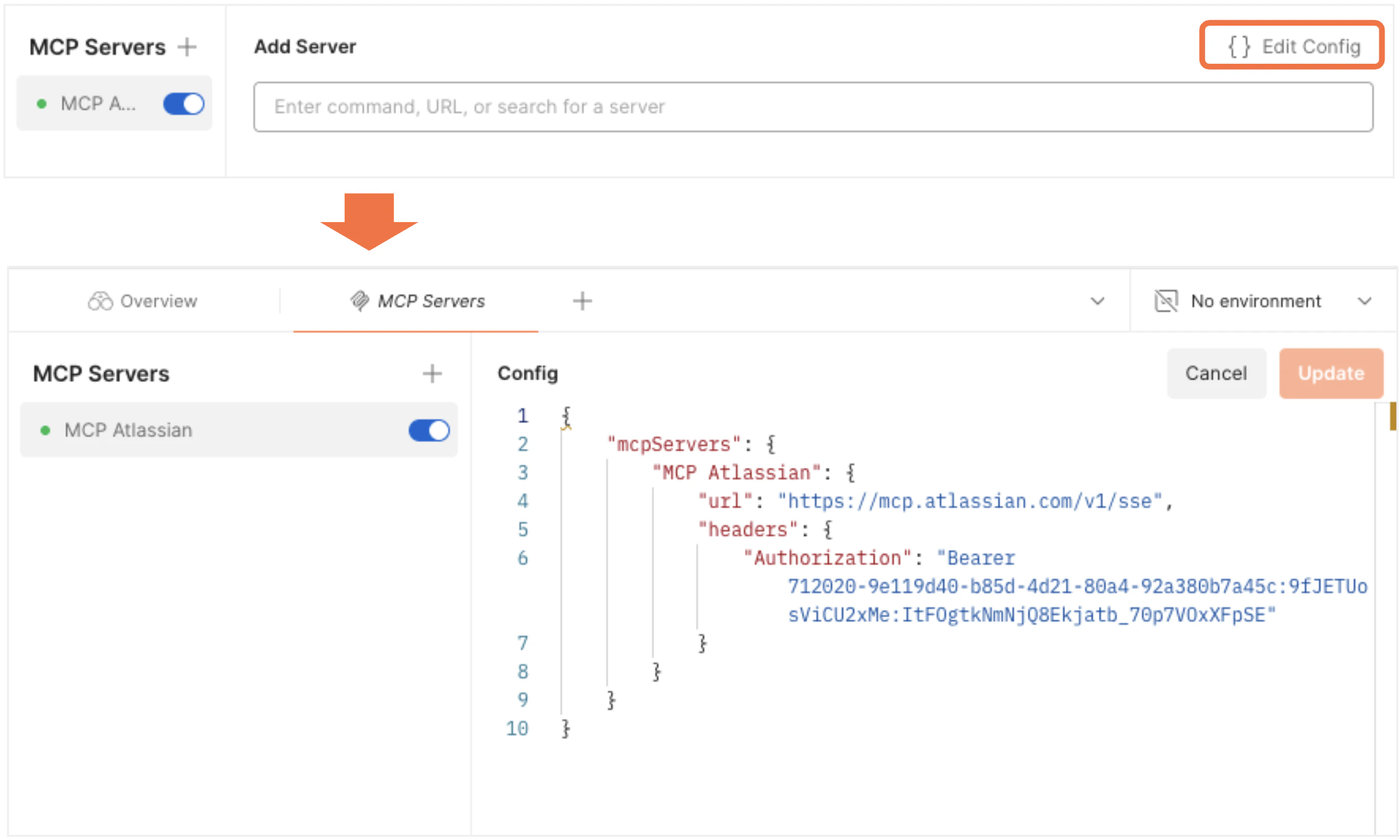Add a server with lower sidebar plus icon

[432, 374]
